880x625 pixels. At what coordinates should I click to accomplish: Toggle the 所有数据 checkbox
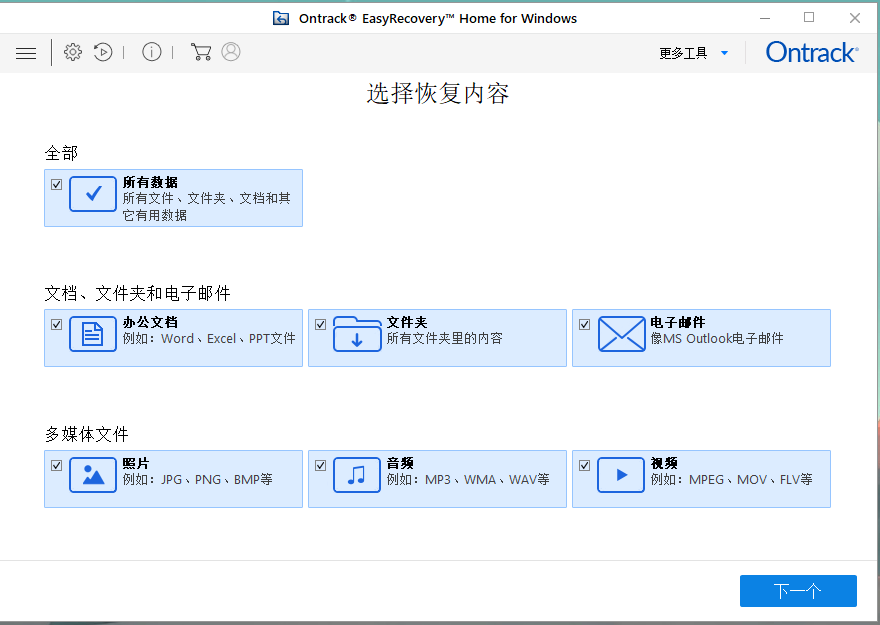point(56,184)
